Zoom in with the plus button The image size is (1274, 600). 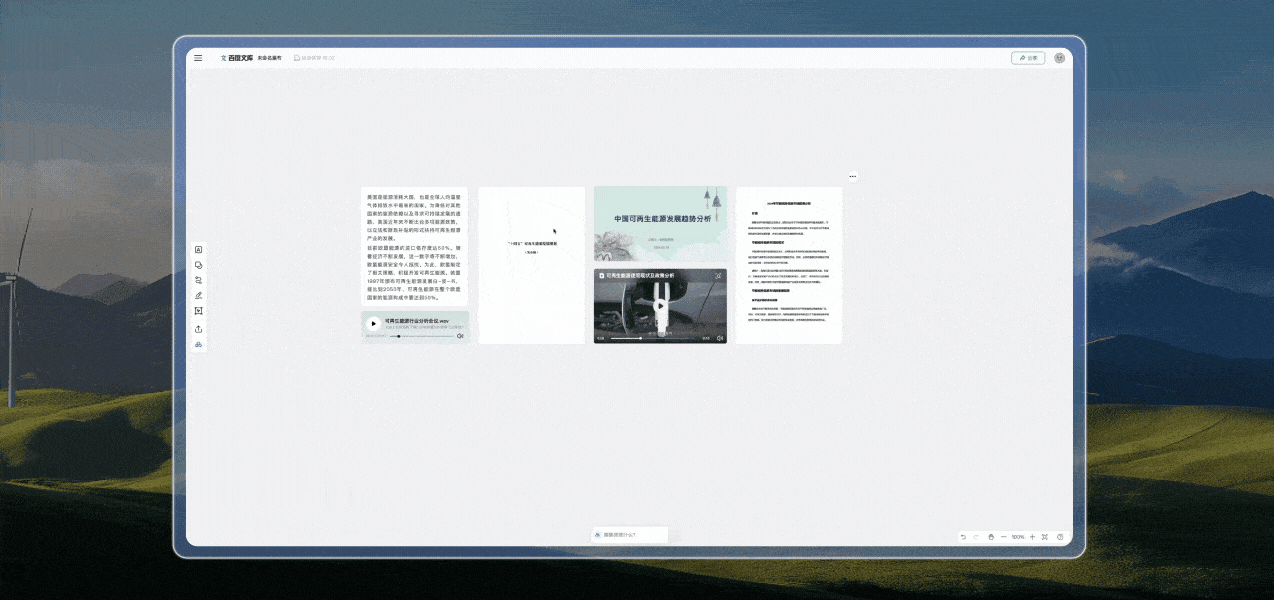[1032, 537]
